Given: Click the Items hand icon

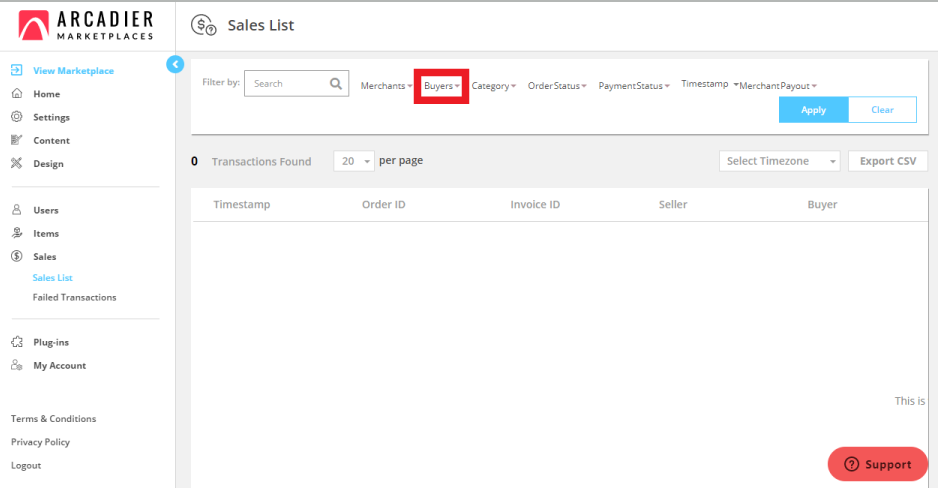Looking at the screenshot, I should tap(17, 233).
